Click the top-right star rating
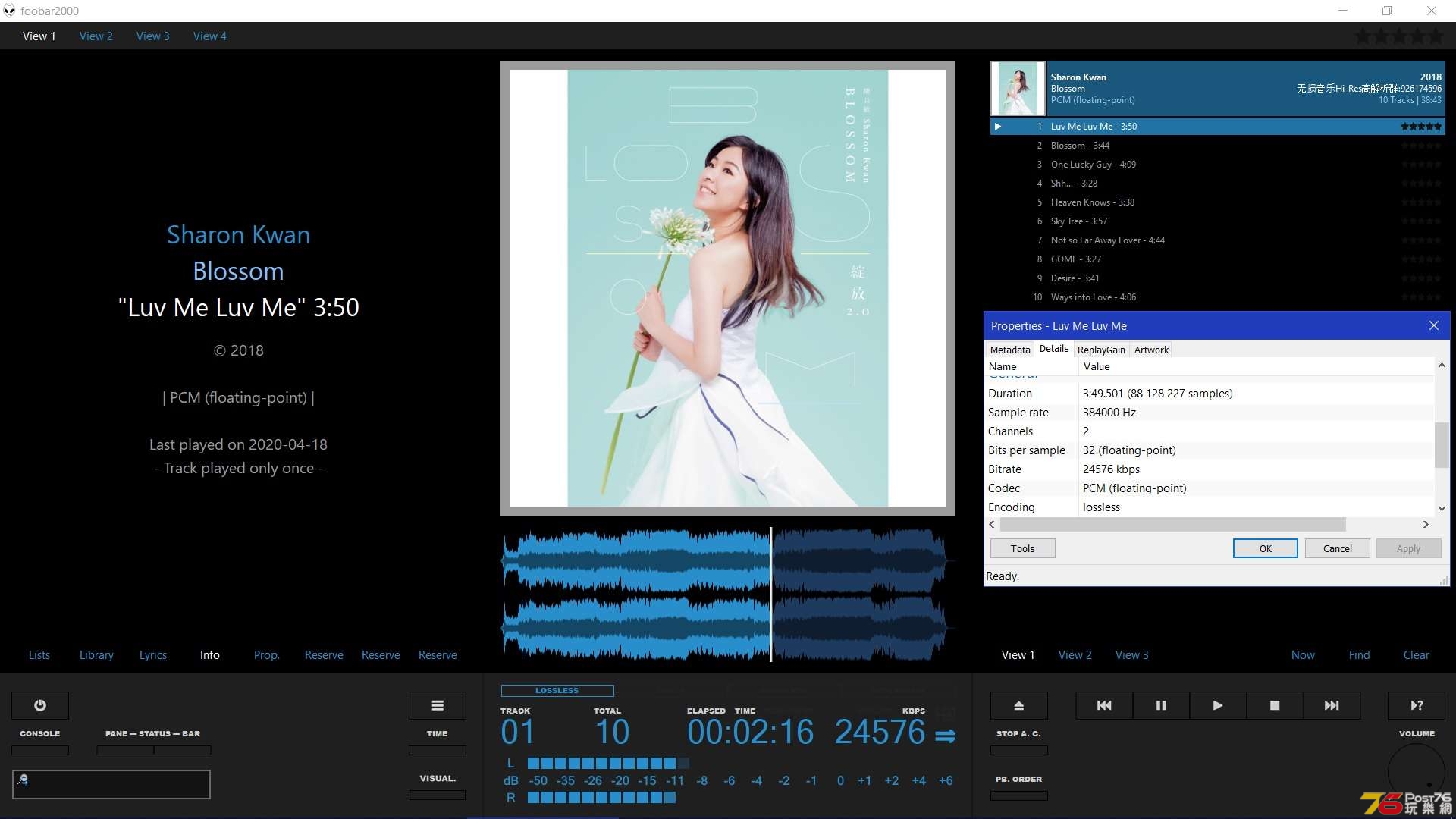Image resolution: width=1456 pixels, height=819 pixels. [x=1399, y=36]
